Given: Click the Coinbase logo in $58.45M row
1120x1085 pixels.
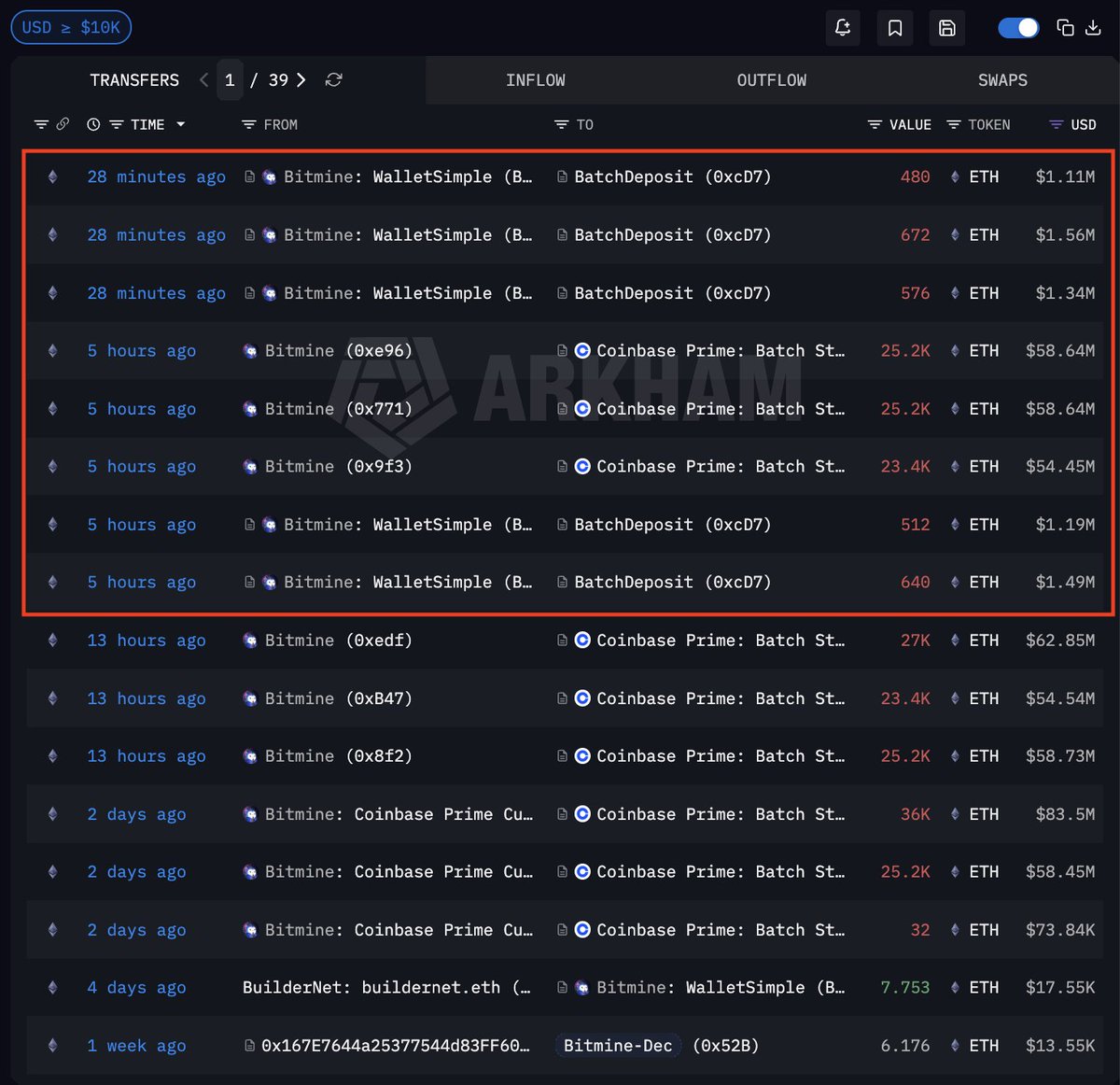Looking at the screenshot, I should click(x=582, y=871).
